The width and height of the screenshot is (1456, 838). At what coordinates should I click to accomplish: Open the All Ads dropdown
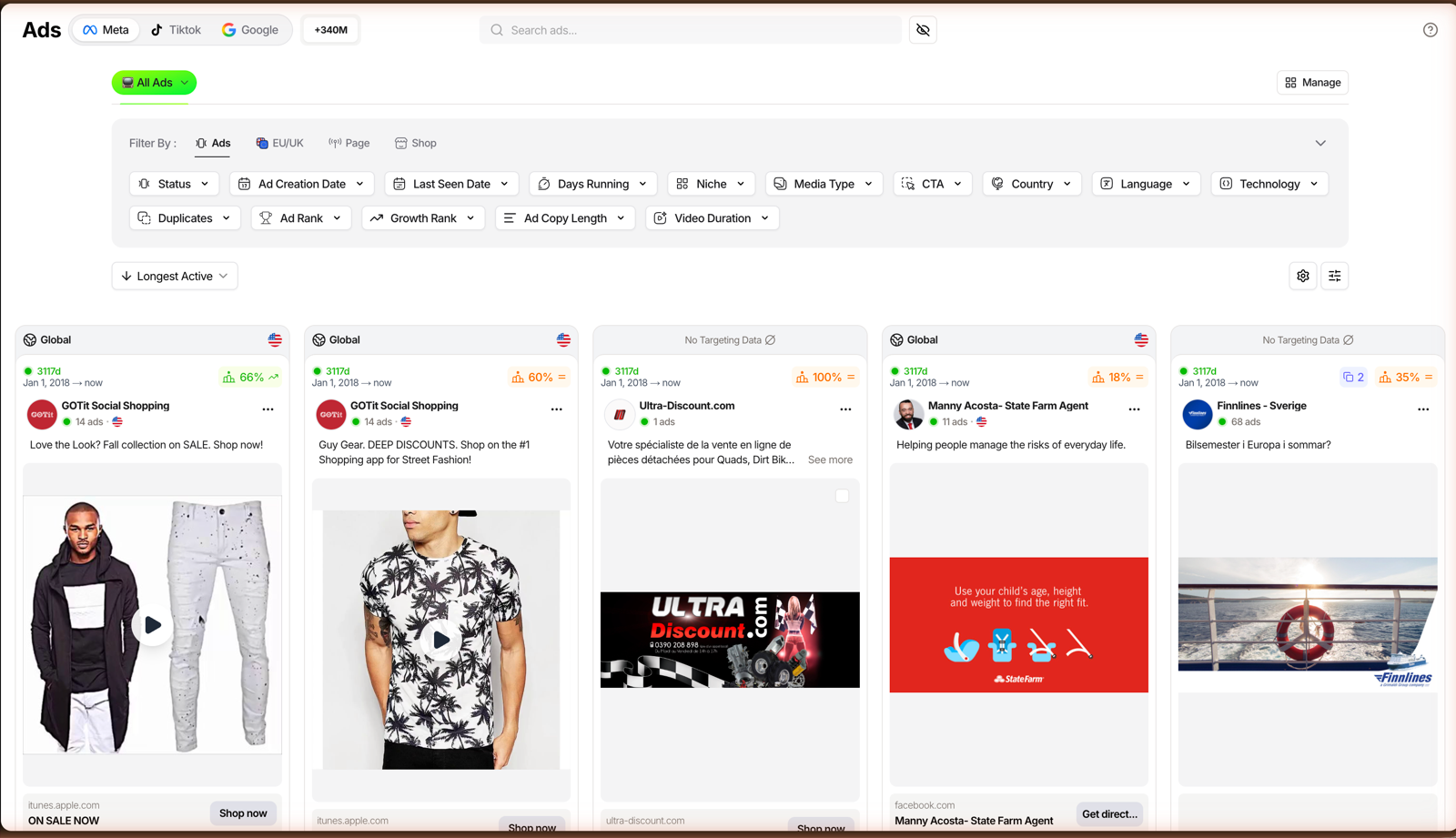[154, 83]
